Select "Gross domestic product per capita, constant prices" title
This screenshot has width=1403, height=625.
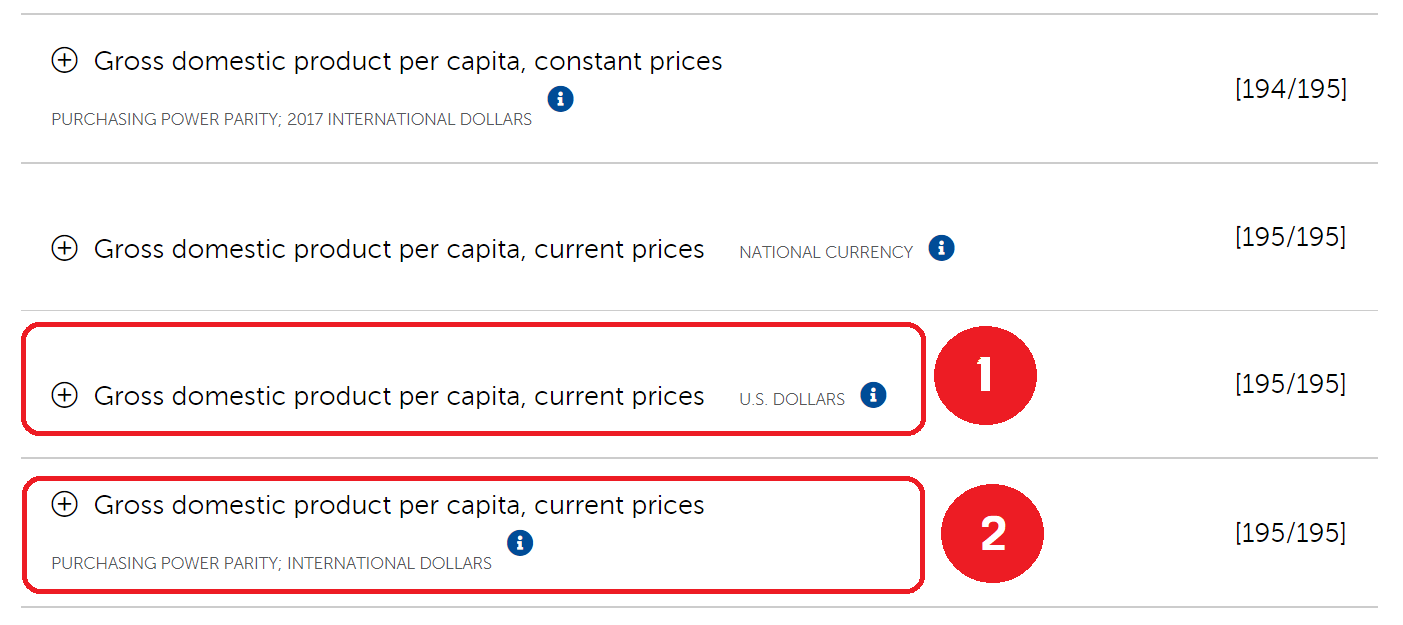[408, 61]
